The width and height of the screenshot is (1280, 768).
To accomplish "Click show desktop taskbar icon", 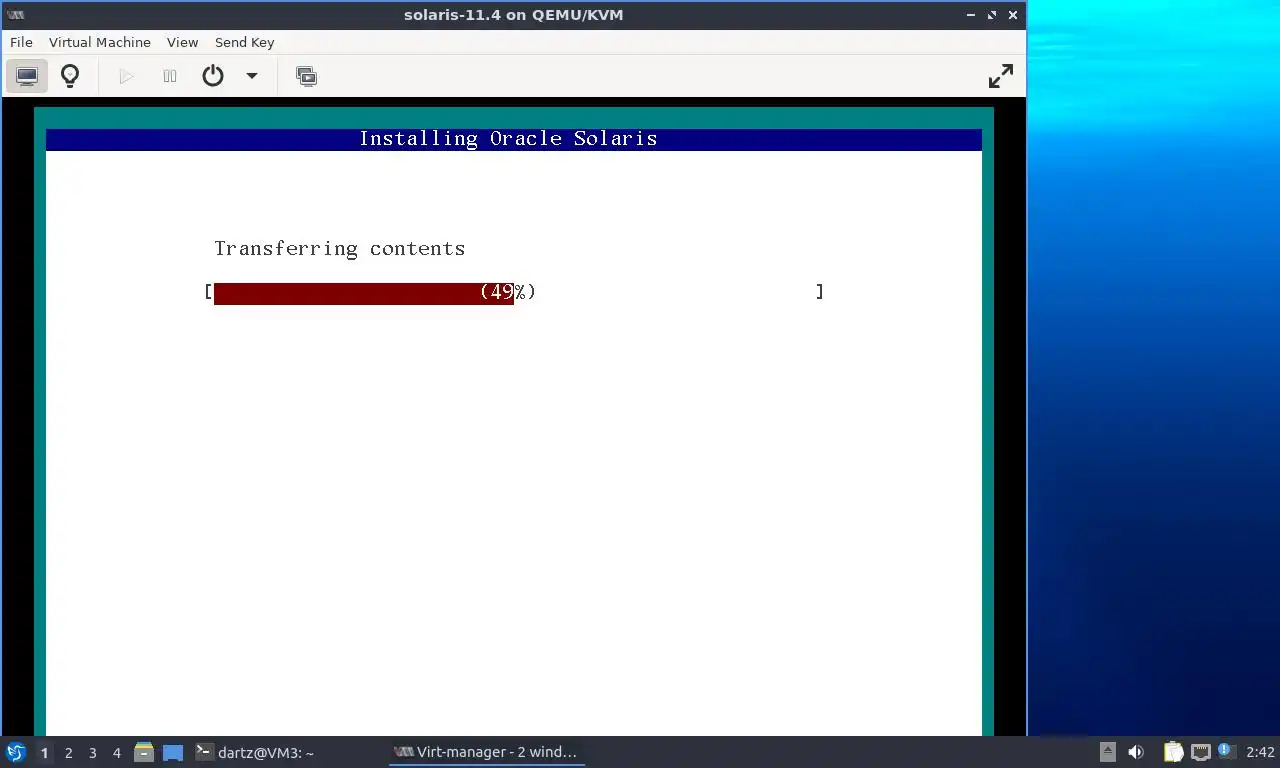I will tap(173, 752).
